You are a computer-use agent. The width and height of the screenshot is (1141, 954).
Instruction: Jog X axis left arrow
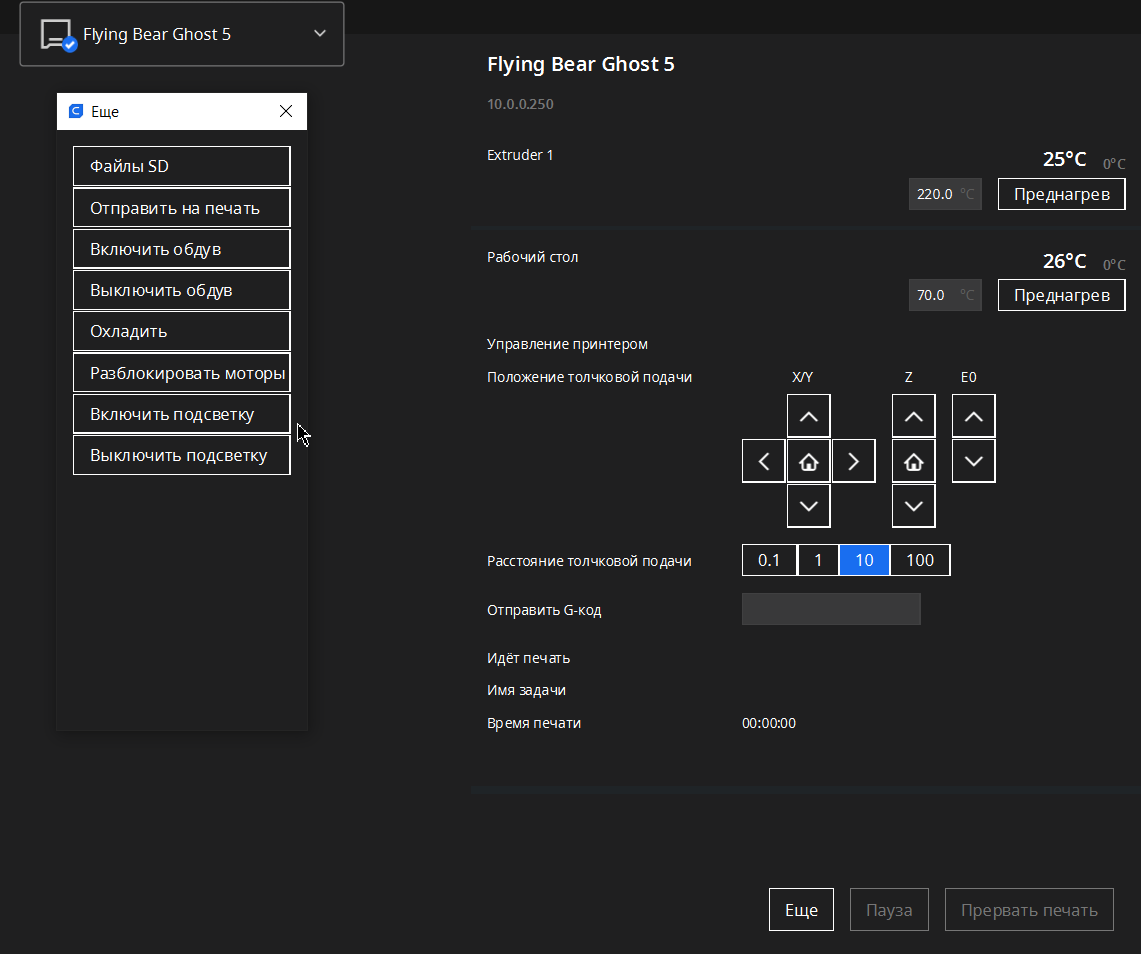point(764,461)
